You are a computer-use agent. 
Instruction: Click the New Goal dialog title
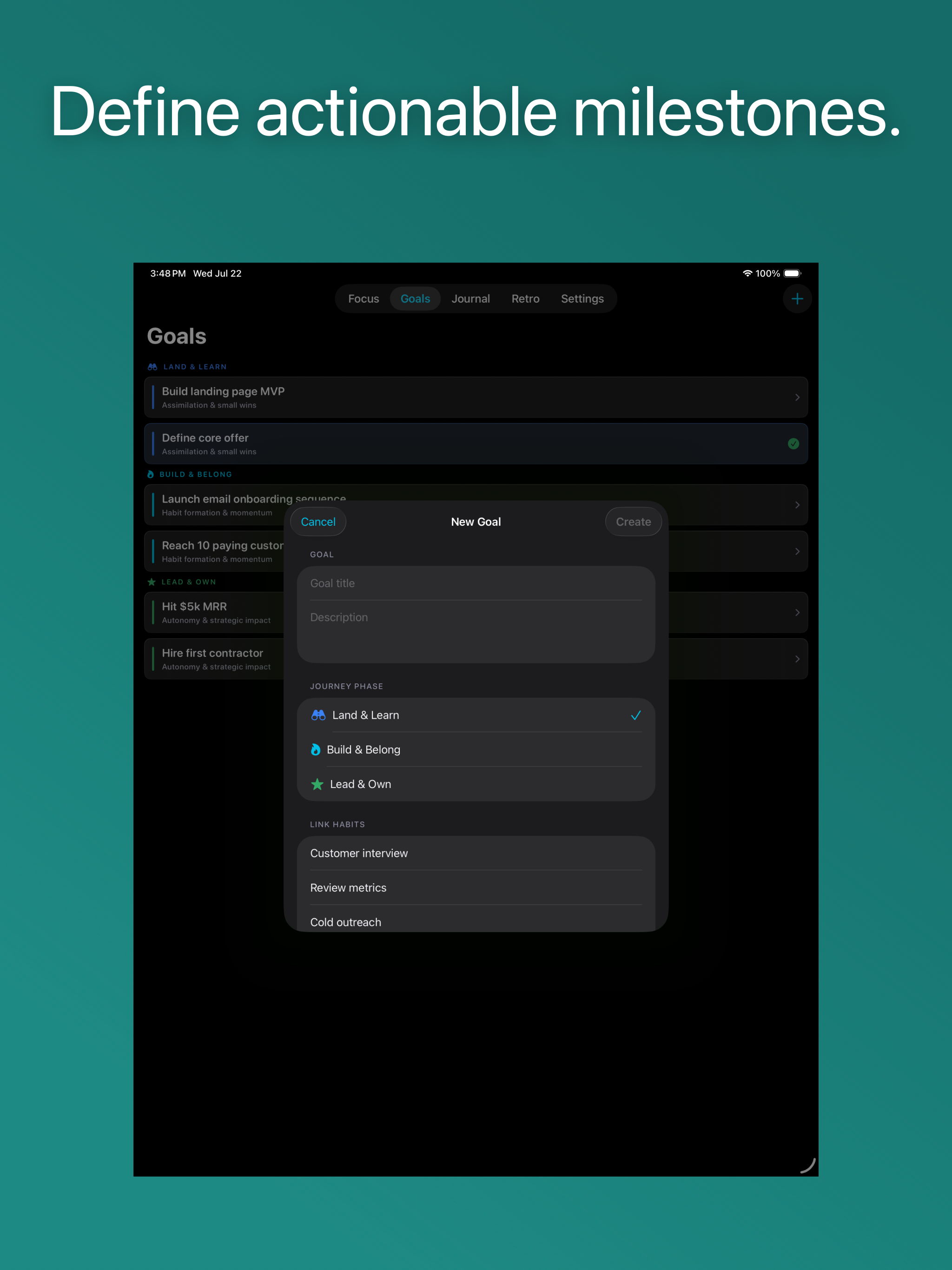(476, 521)
